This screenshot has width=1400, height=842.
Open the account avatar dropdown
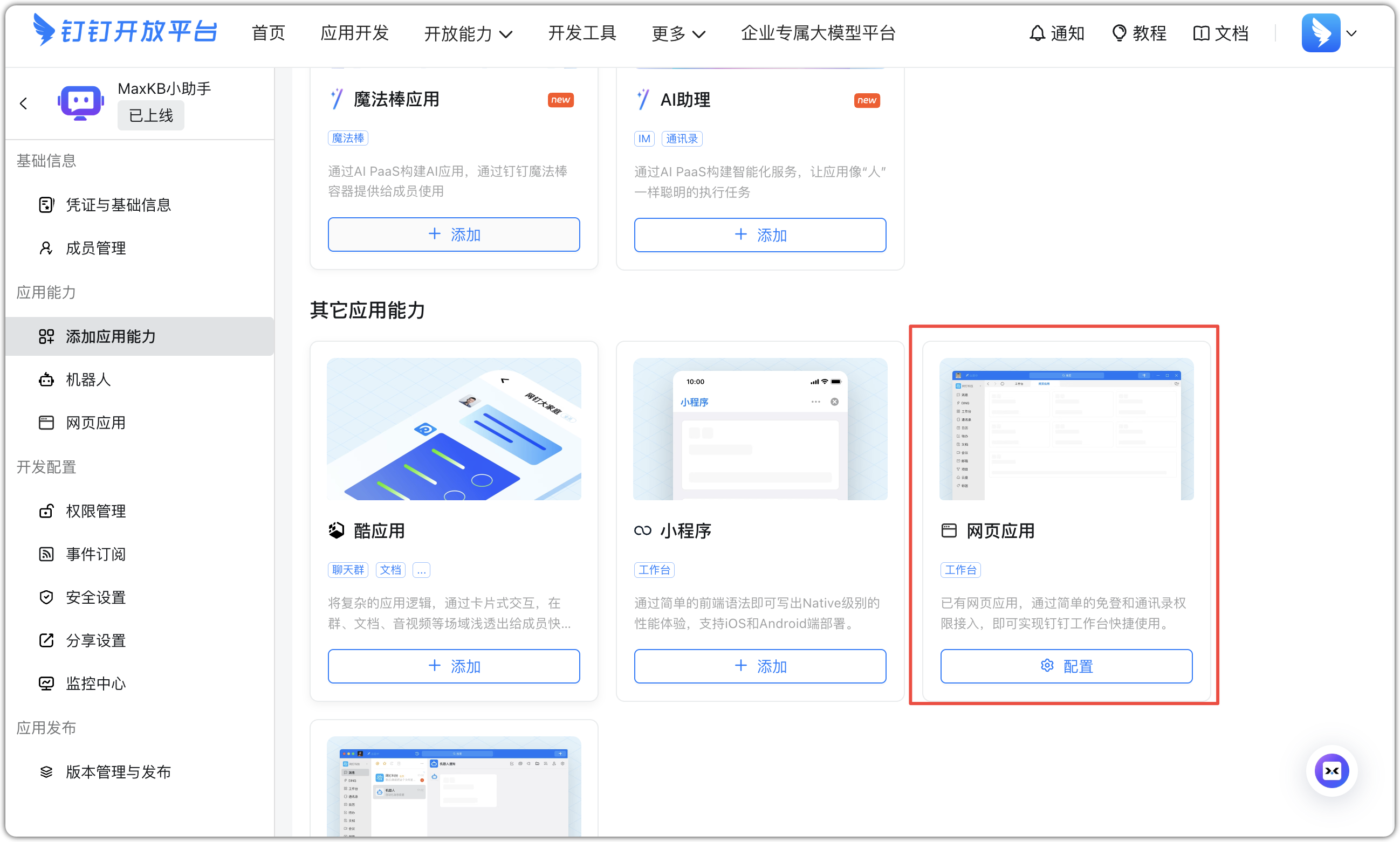(x=1331, y=33)
